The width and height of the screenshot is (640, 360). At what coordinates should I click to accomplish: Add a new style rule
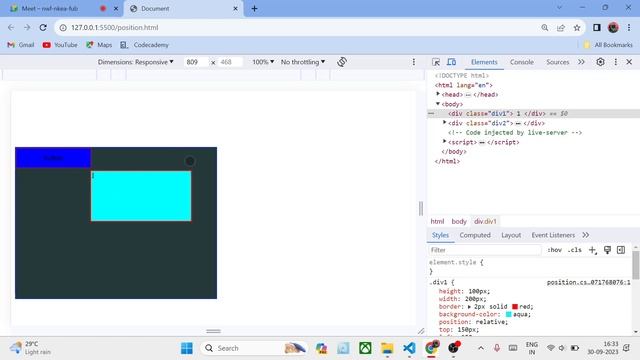(x=593, y=250)
